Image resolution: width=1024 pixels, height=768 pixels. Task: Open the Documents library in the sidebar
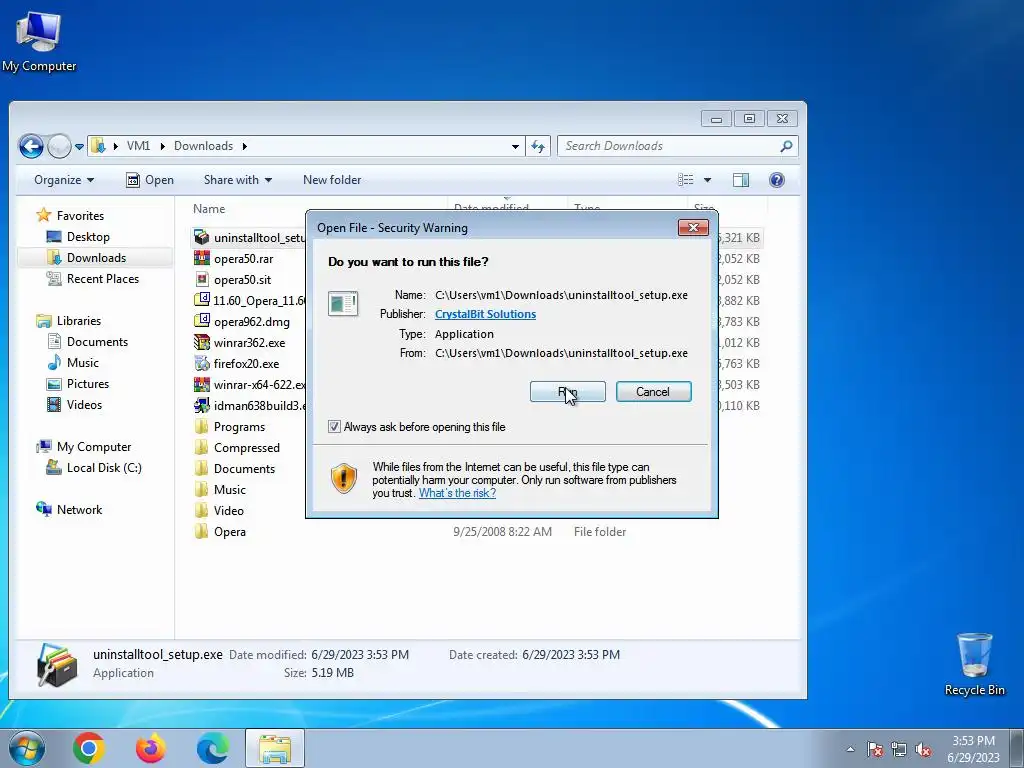(x=97, y=342)
